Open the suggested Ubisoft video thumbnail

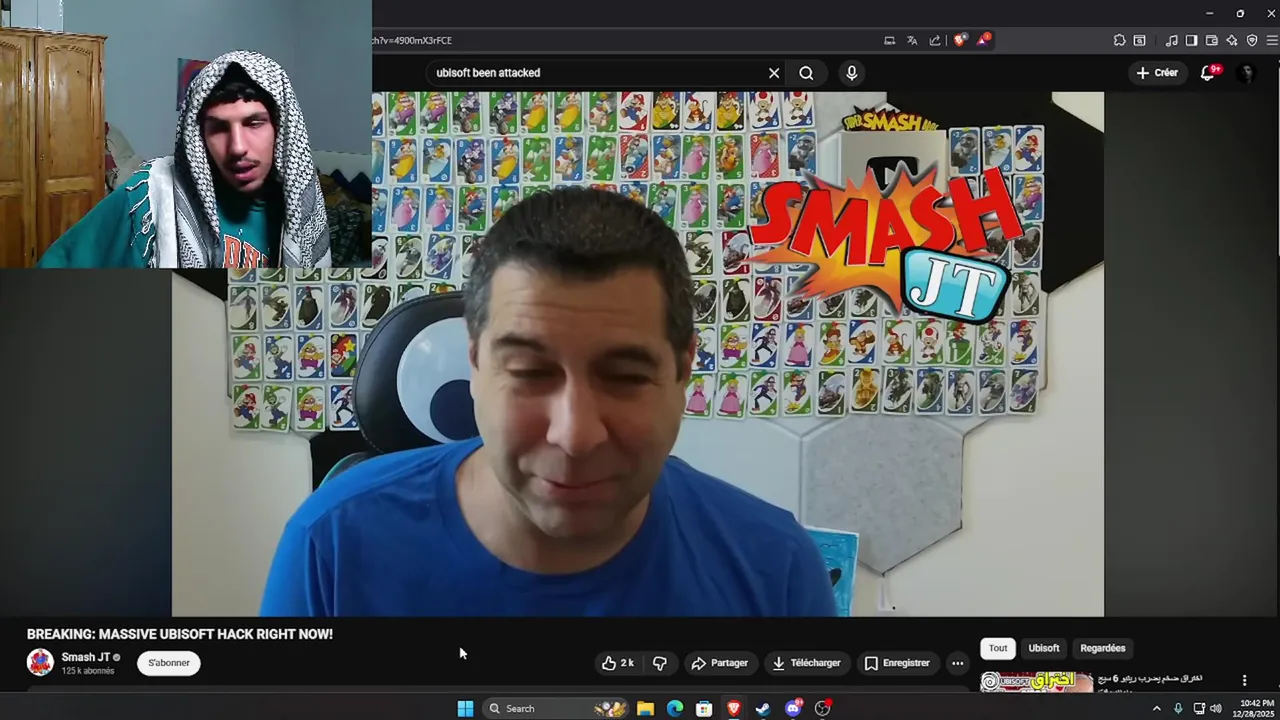pyautogui.click(x=1036, y=682)
